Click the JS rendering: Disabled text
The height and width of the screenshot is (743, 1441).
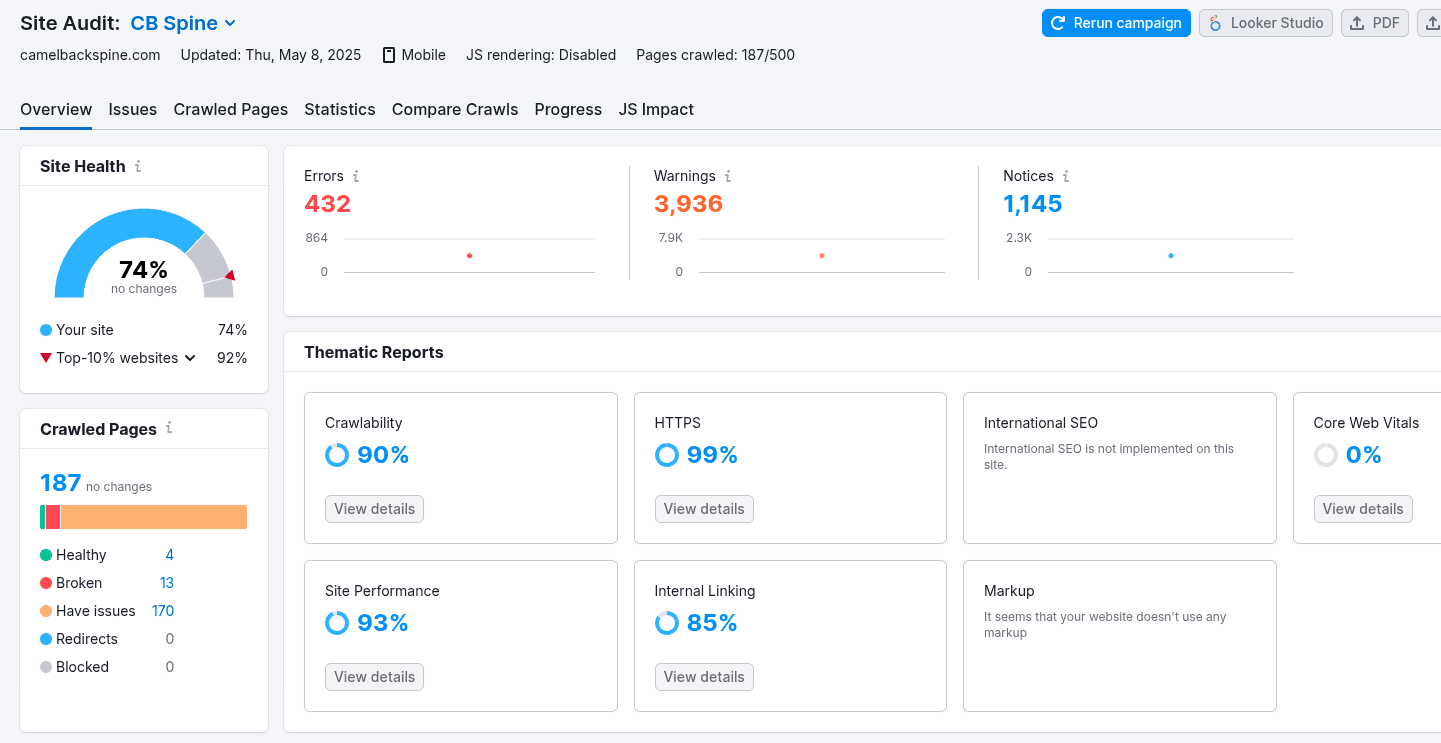coord(541,55)
